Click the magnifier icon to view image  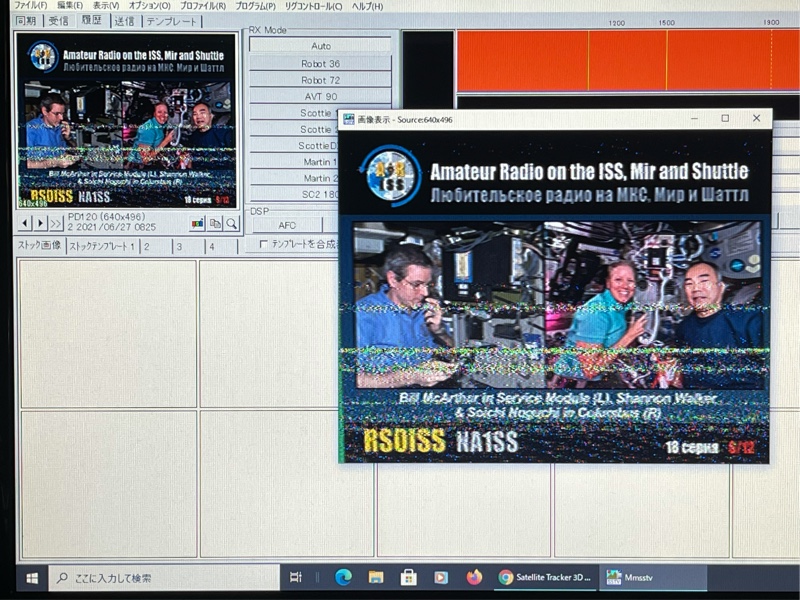[x=232, y=223]
